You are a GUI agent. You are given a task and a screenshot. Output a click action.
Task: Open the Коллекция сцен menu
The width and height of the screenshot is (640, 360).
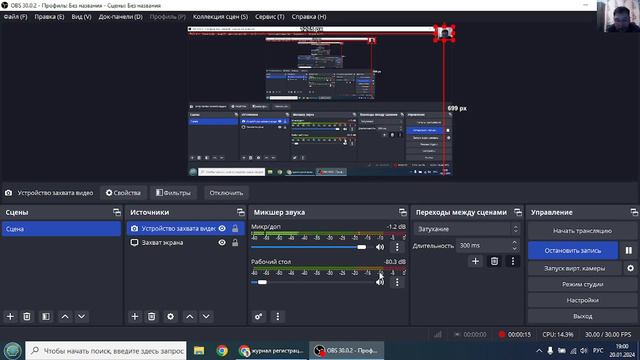220,17
